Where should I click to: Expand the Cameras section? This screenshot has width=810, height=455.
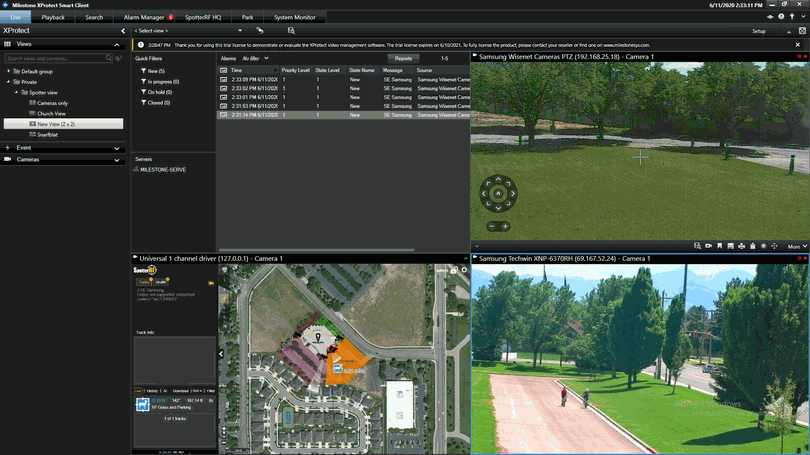(117, 160)
